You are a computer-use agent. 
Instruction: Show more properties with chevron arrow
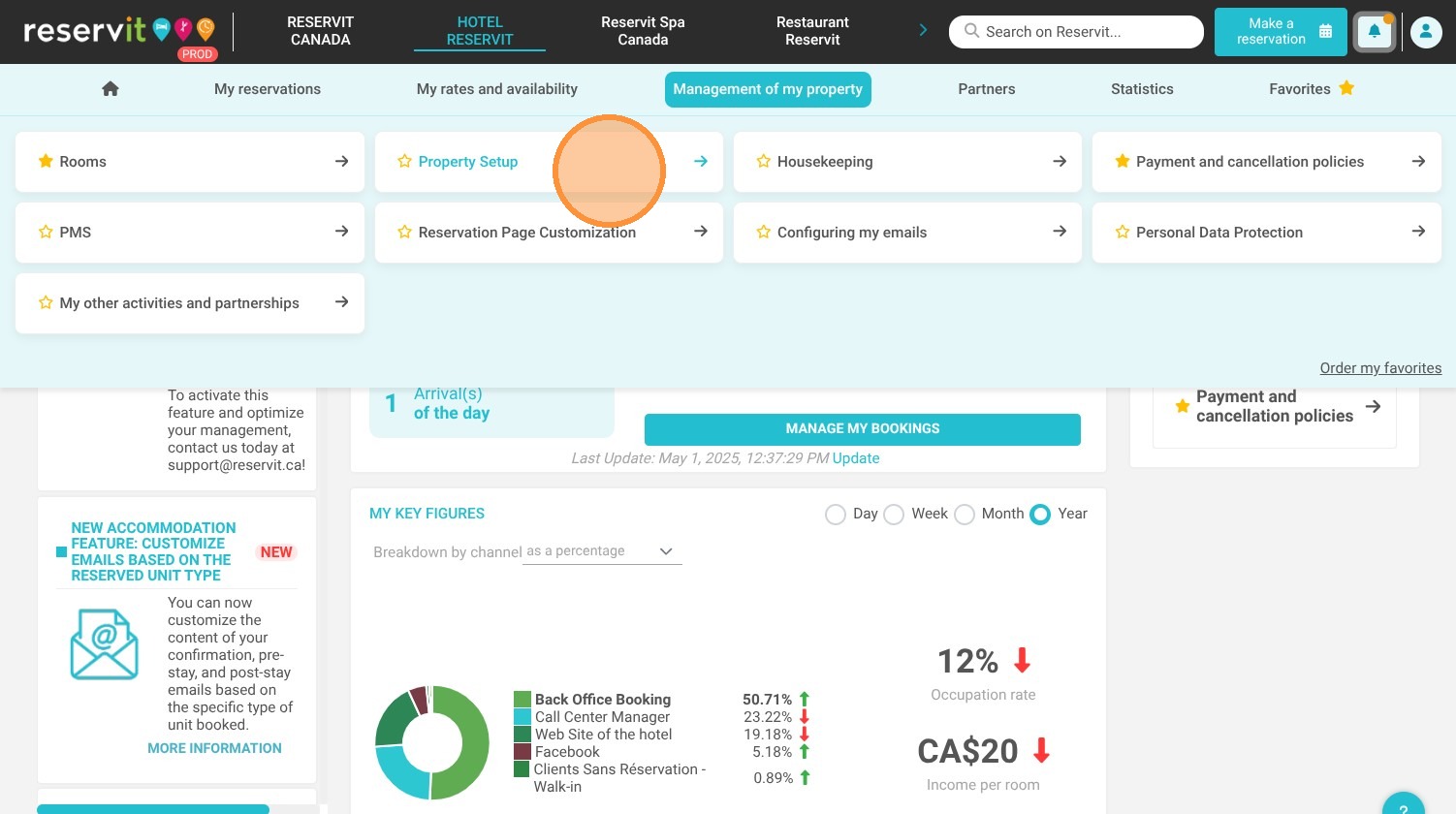tap(923, 30)
